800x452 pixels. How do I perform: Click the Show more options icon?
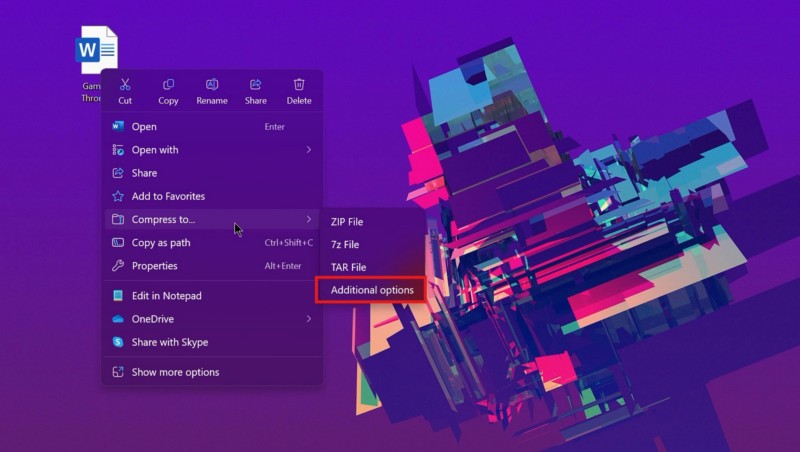118,372
